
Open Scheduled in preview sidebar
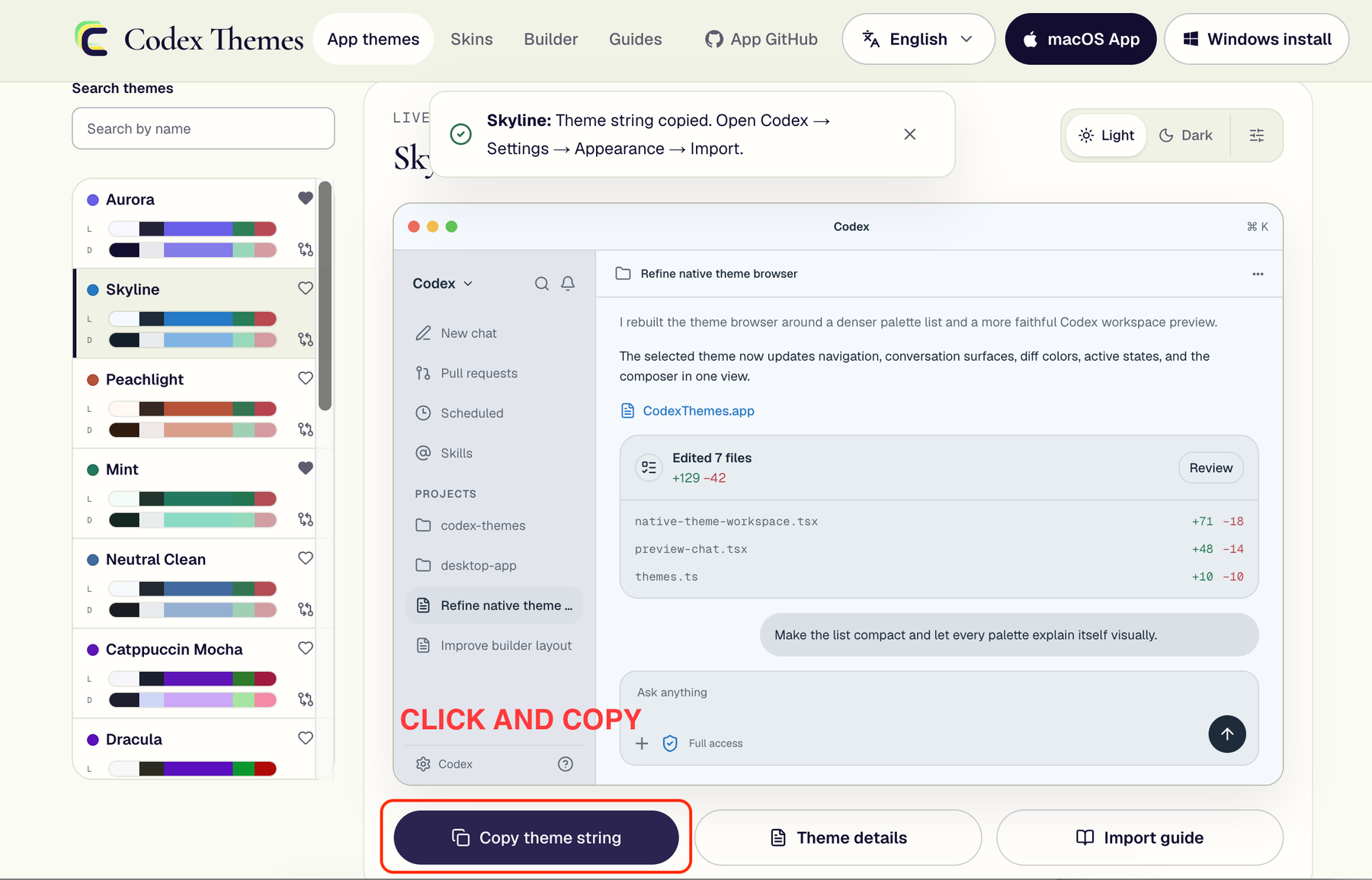pyautogui.click(x=495, y=413)
